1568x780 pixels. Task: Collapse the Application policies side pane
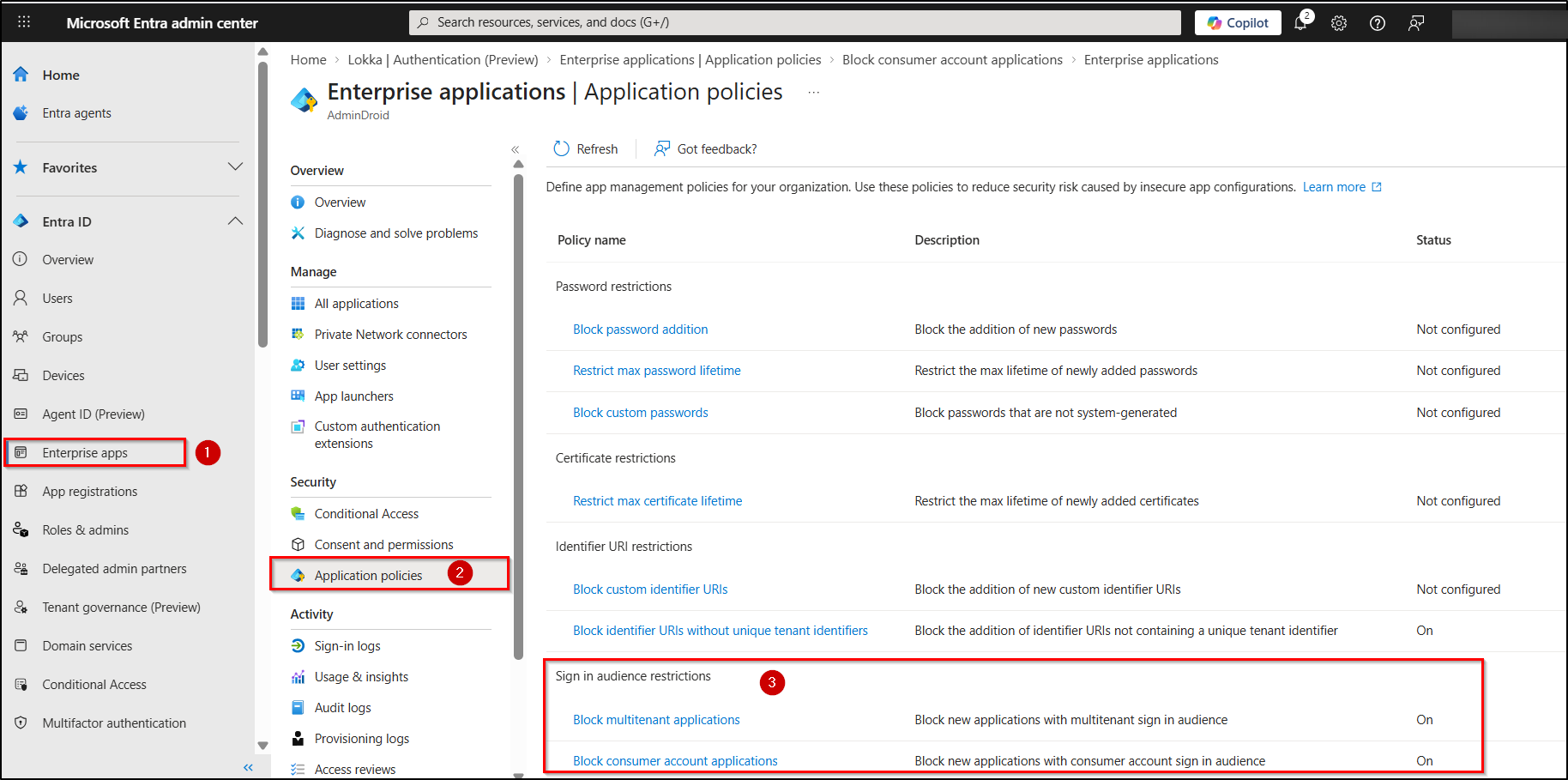tap(516, 149)
